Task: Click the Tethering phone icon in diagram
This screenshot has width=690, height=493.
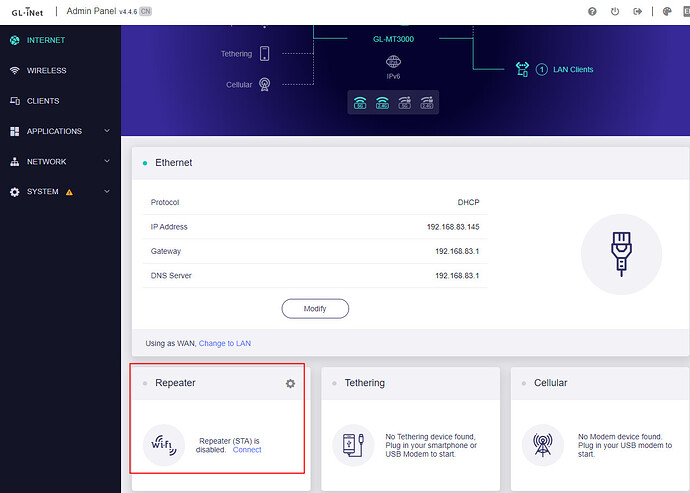Action: click(264, 54)
